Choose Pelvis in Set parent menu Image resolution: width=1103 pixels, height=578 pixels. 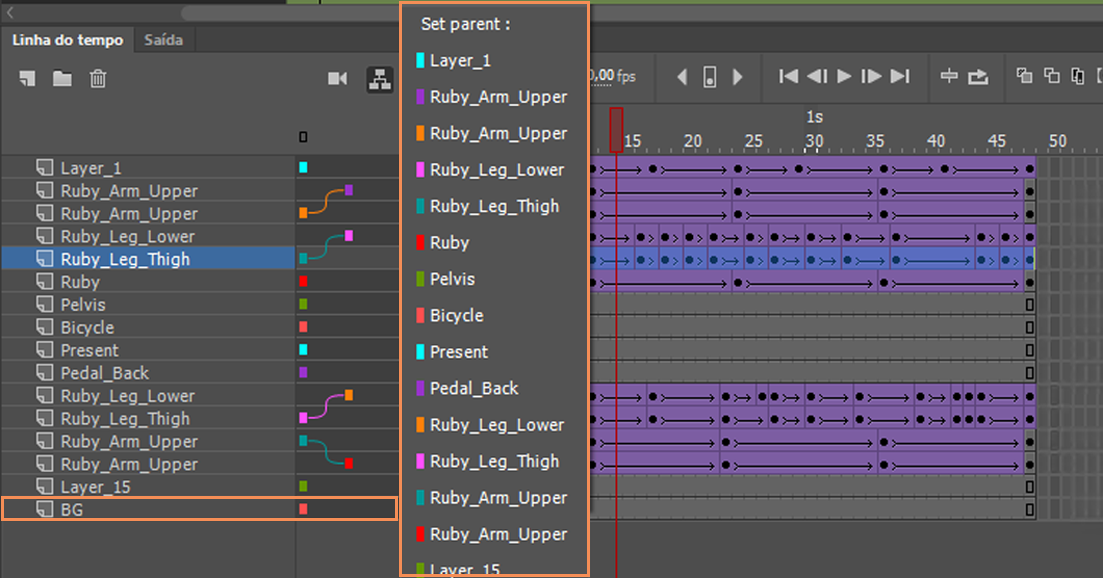(x=452, y=279)
